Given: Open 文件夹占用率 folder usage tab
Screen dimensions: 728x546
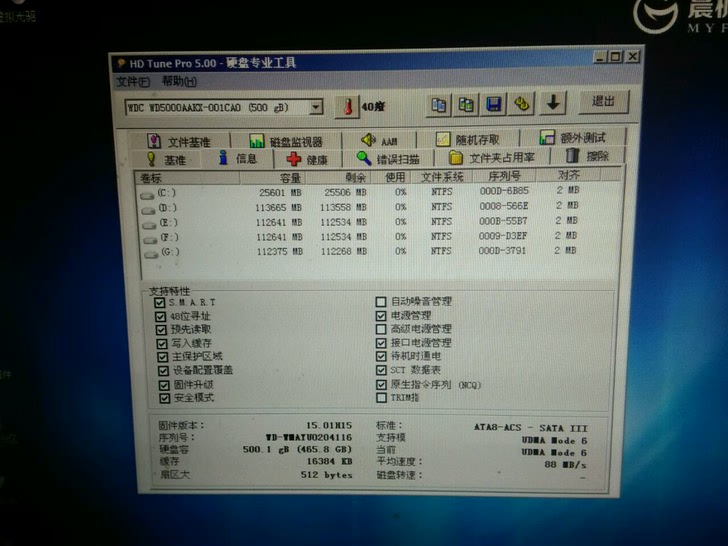Looking at the screenshot, I should tap(492, 158).
